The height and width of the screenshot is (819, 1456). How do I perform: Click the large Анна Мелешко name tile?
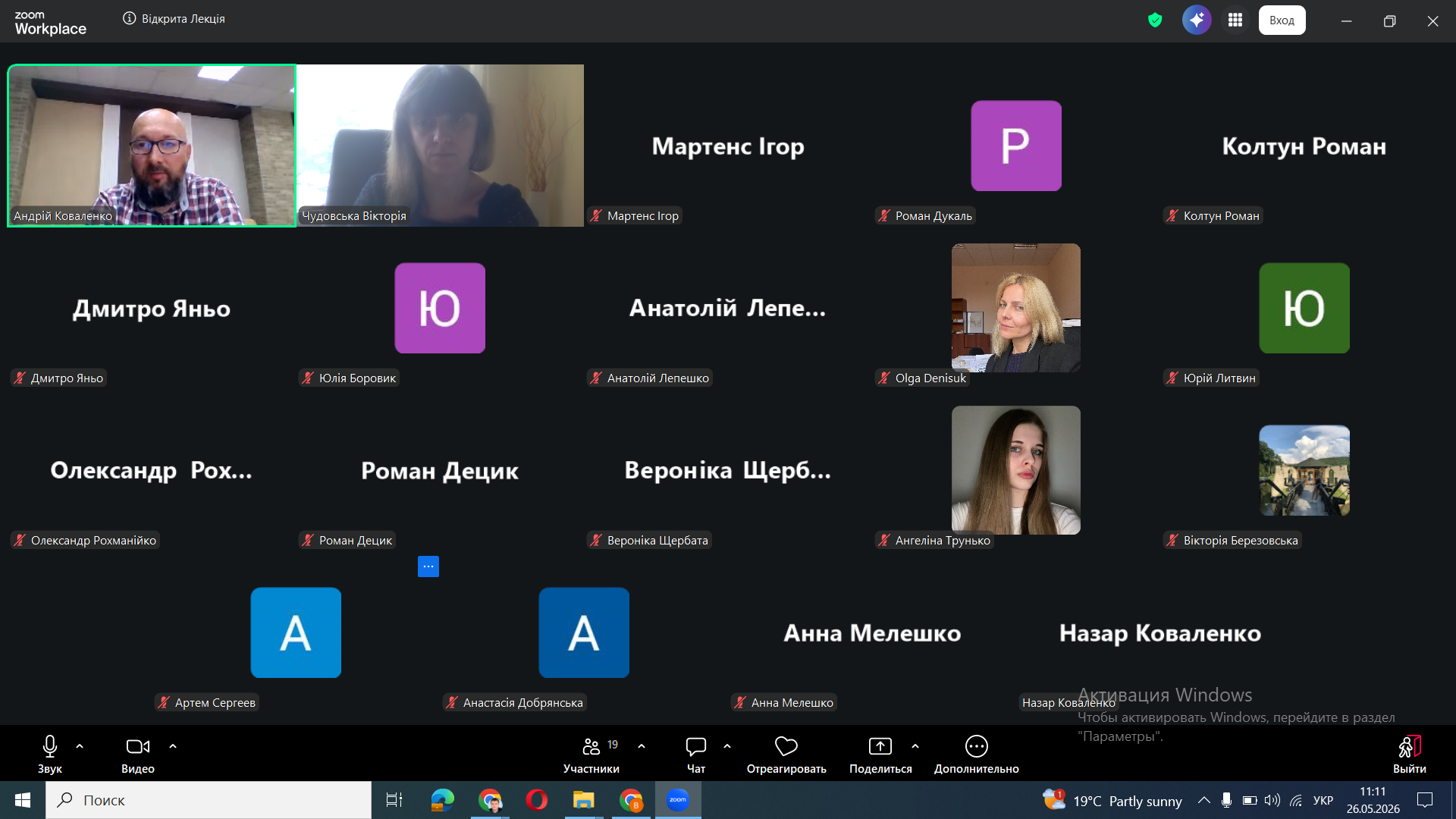click(x=872, y=632)
